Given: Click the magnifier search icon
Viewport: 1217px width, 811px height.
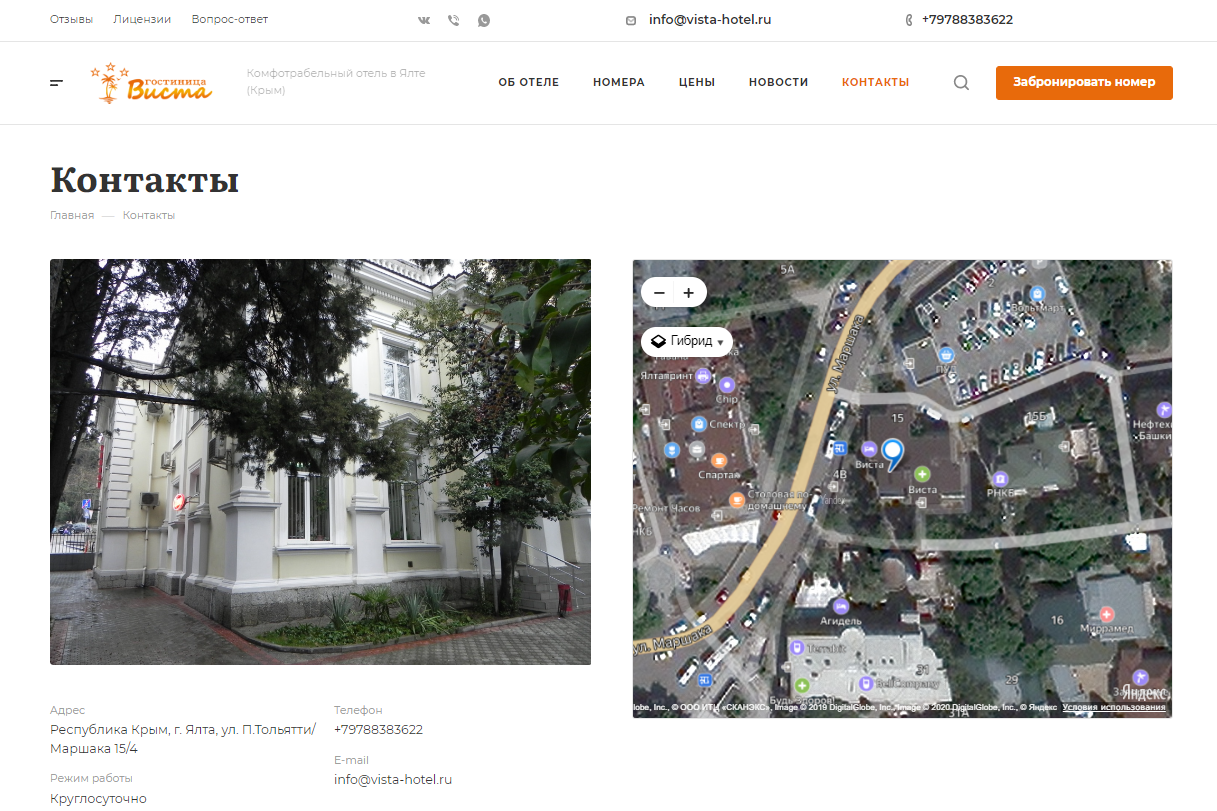Looking at the screenshot, I should pos(961,83).
